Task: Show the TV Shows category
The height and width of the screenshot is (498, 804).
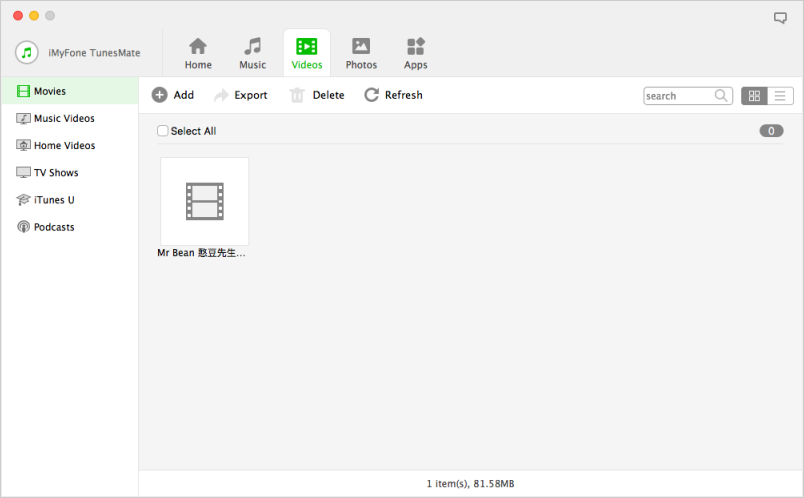Action: 69,172
